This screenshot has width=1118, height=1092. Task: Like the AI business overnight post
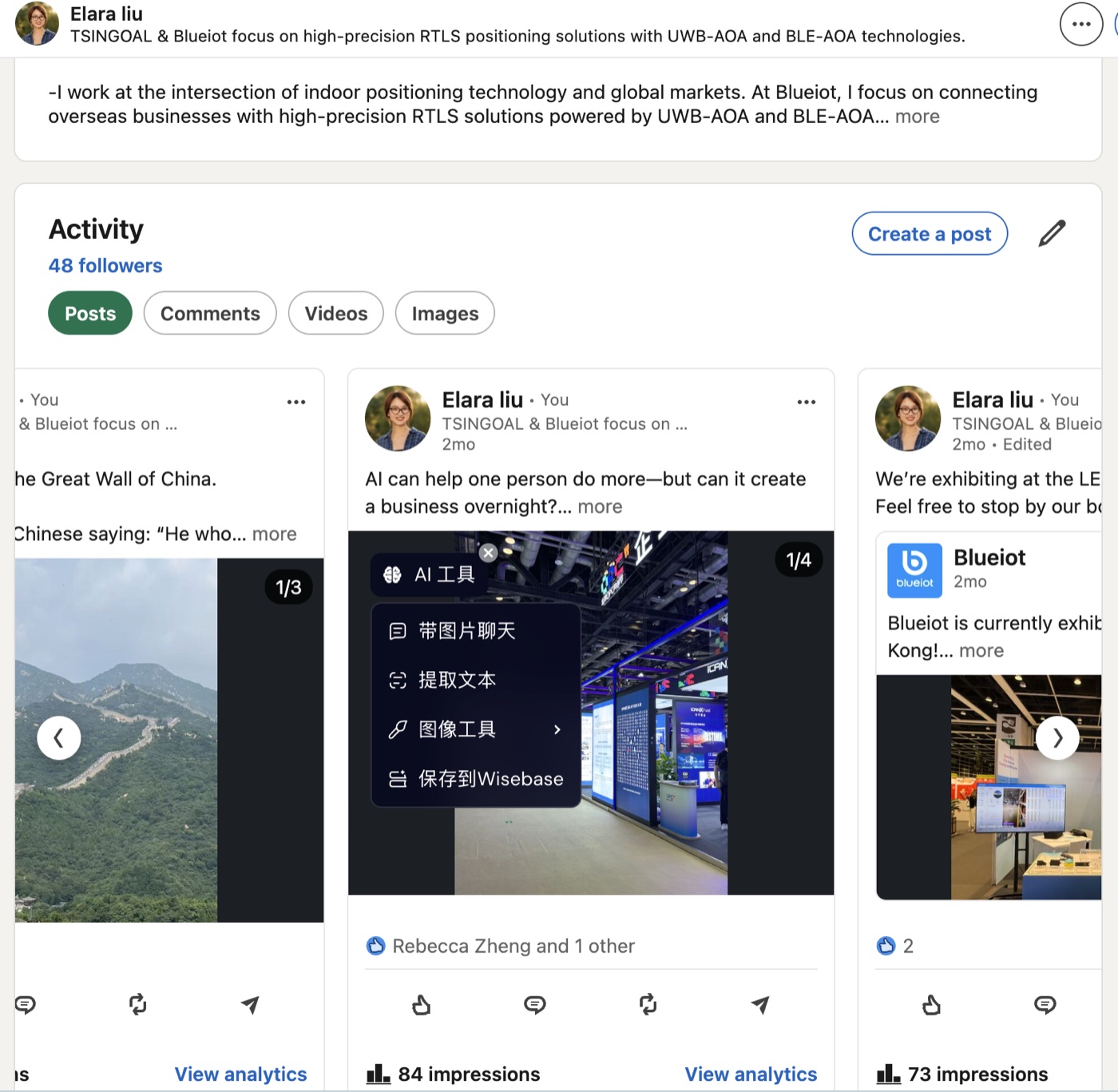point(422,1004)
